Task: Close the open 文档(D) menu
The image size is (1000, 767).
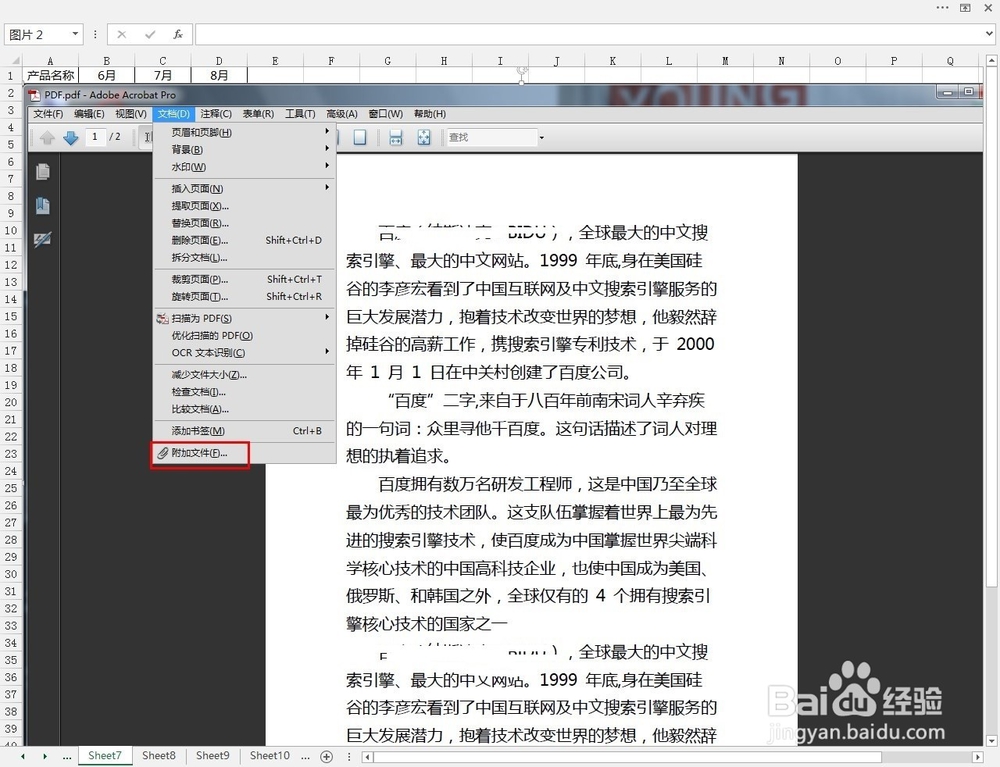Action: [x=173, y=114]
